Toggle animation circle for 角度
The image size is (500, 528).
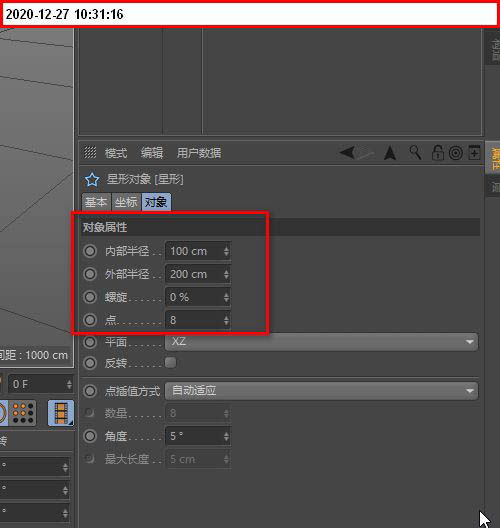click(x=90, y=436)
